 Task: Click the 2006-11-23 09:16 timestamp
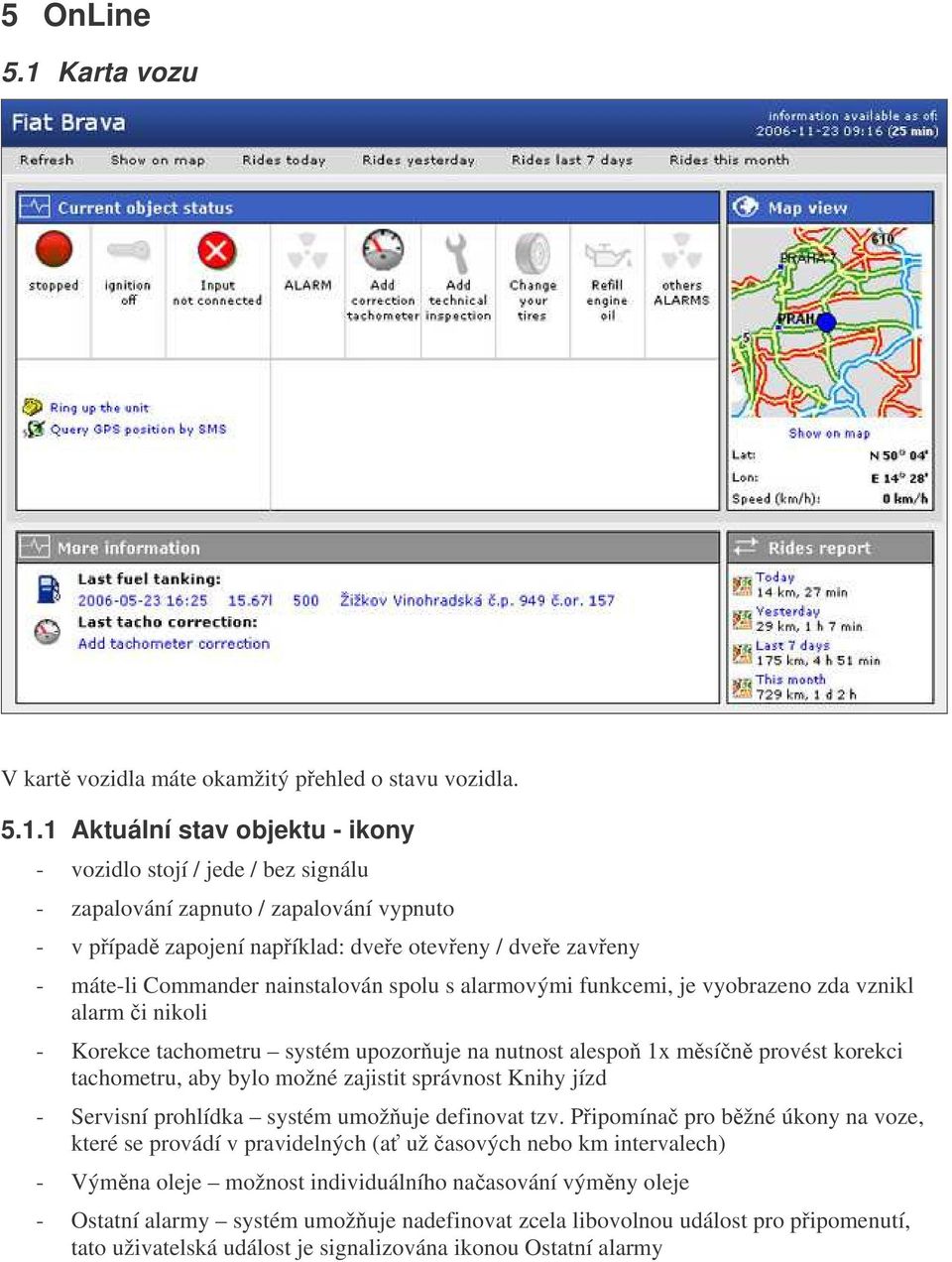(x=818, y=131)
